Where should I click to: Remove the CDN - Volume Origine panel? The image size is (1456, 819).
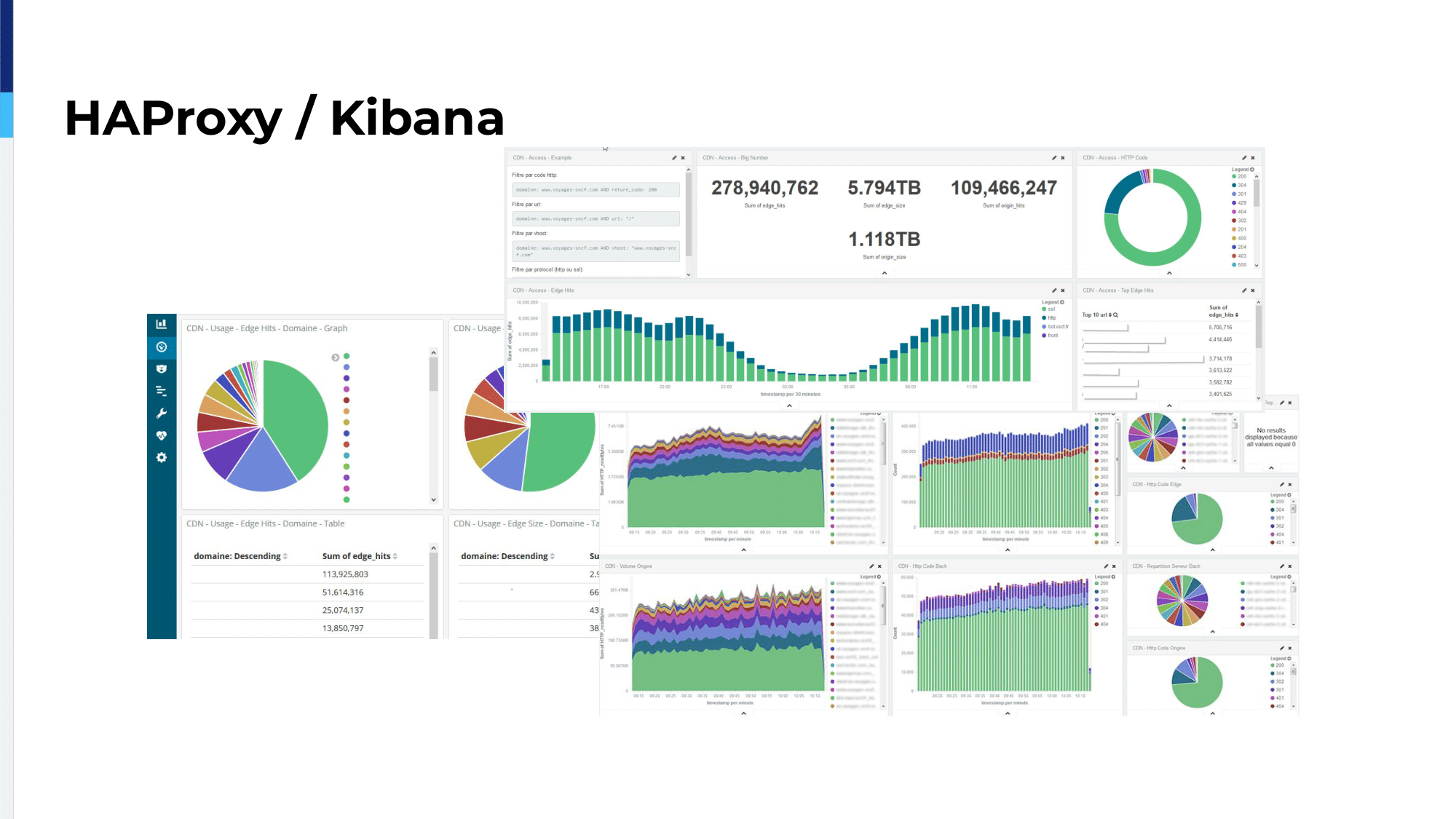point(879,566)
